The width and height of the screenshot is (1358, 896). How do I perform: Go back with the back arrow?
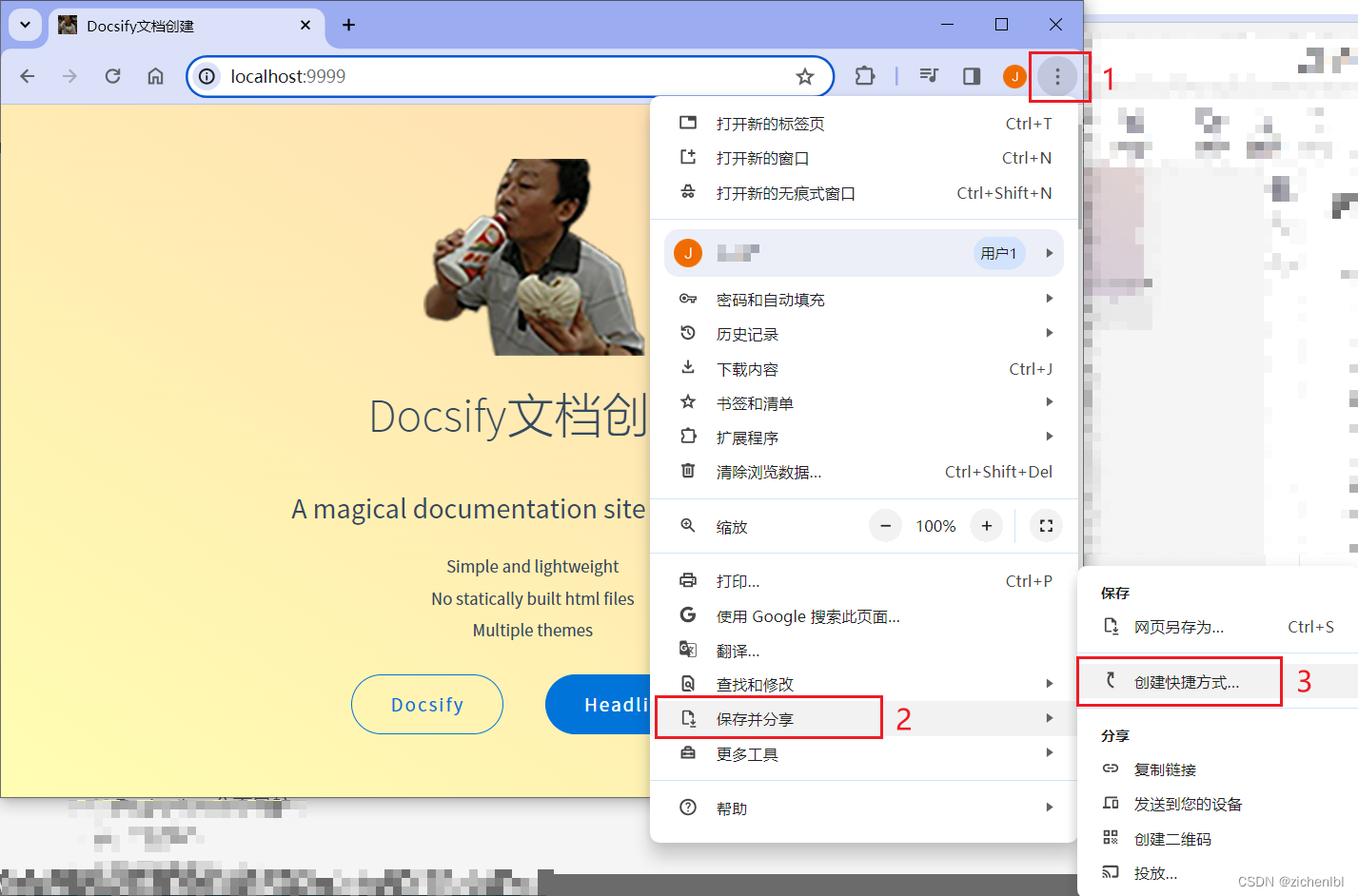click(28, 76)
